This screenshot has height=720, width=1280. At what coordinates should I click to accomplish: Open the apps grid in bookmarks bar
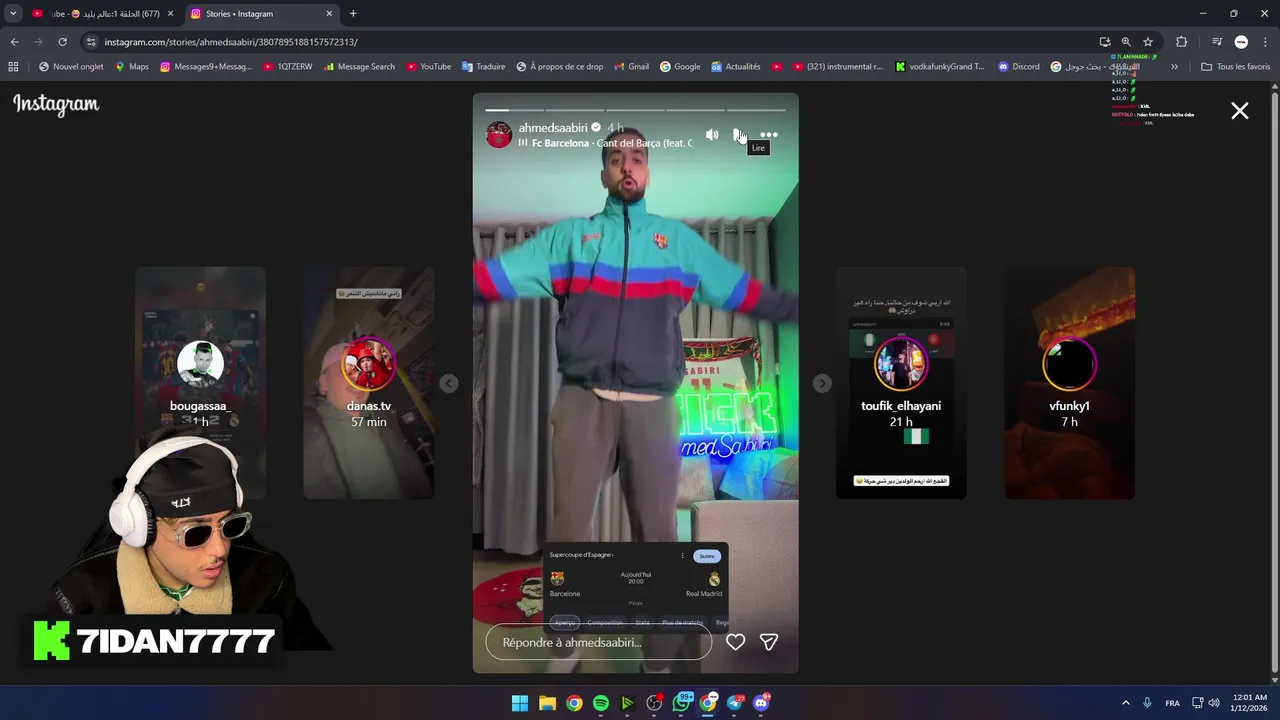point(13,67)
